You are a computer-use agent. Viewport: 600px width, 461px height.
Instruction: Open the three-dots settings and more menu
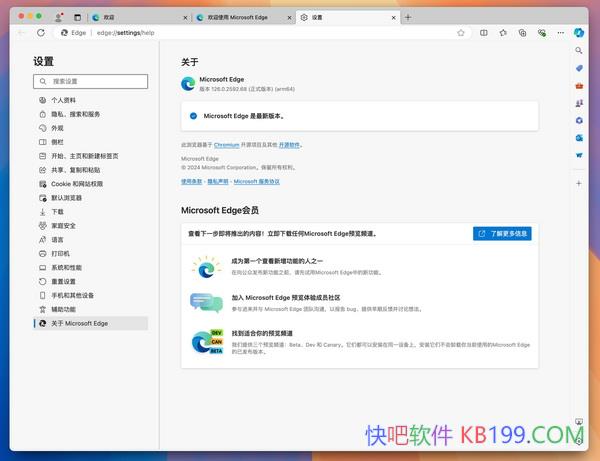click(x=560, y=32)
